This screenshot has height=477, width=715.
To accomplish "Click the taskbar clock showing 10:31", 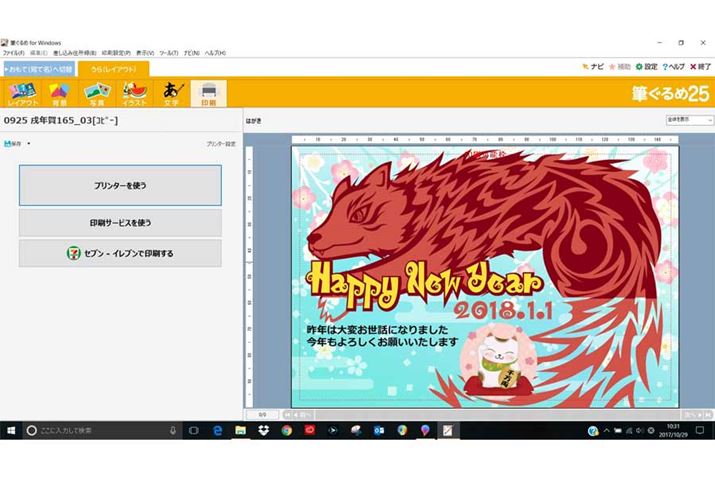I will [x=673, y=430].
